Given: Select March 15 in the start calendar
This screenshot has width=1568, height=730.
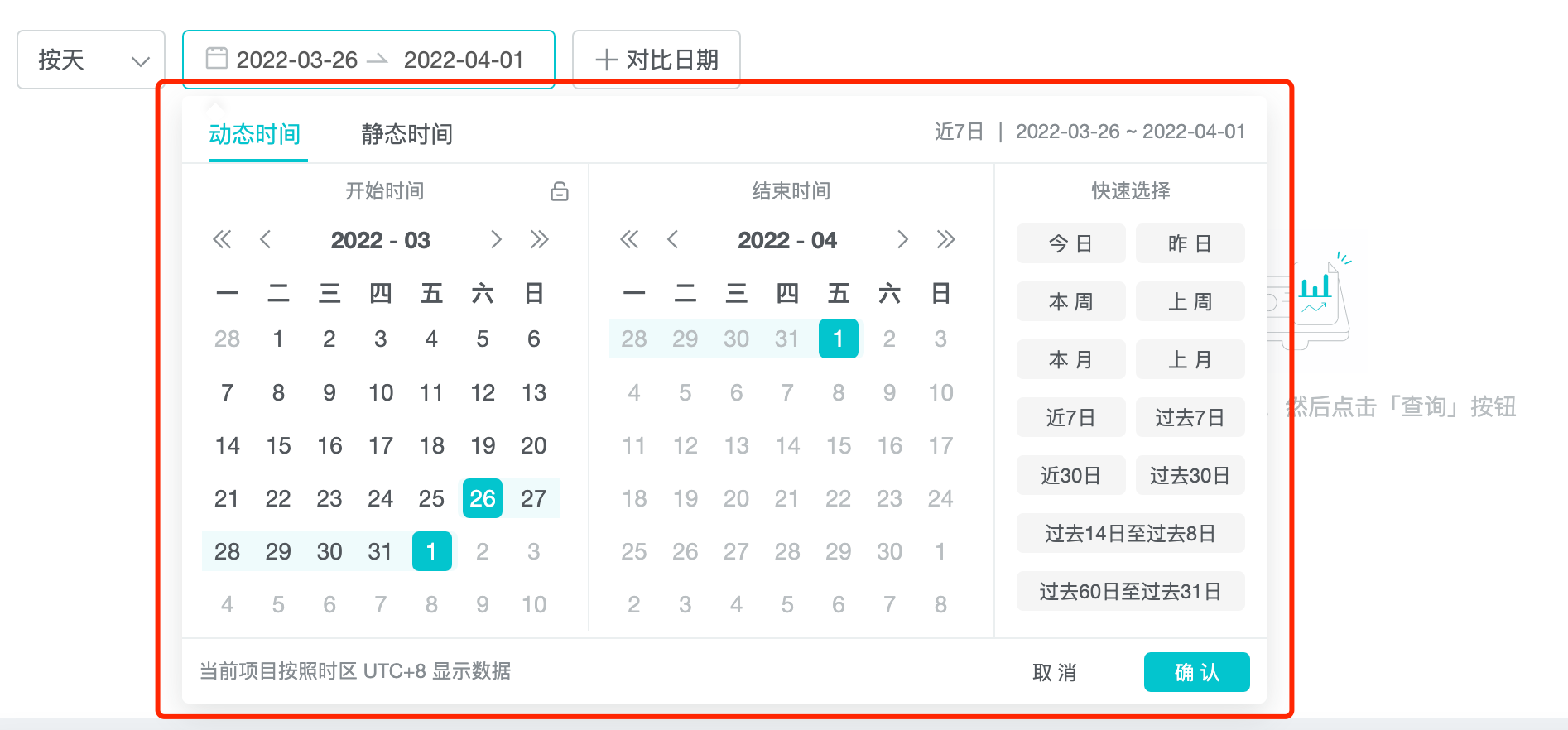Looking at the screenshot, I should pyautogui.click(x=278, y=445).
